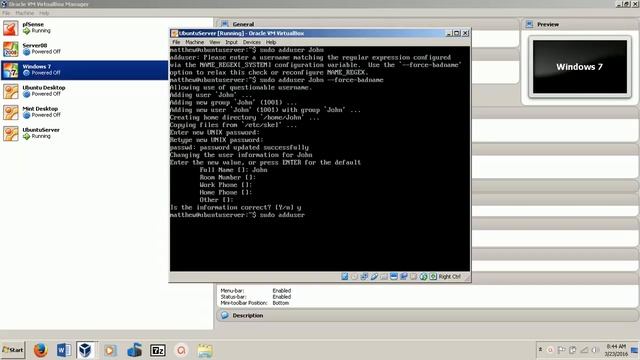640x360 pixels.
Task: Click the Windows 7 VM icon
Action: pos(11,70)
